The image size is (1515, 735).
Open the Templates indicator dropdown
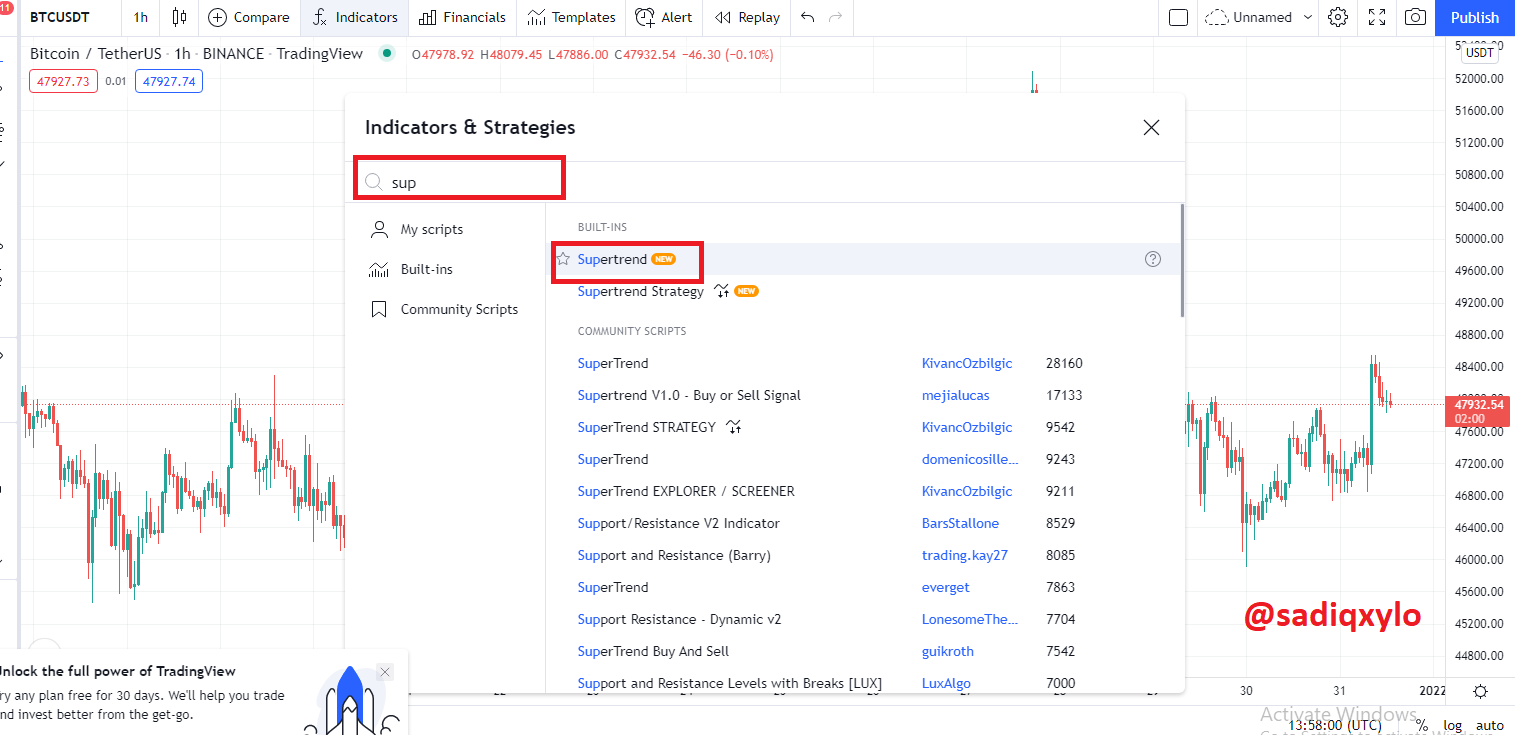coord(572,17)
